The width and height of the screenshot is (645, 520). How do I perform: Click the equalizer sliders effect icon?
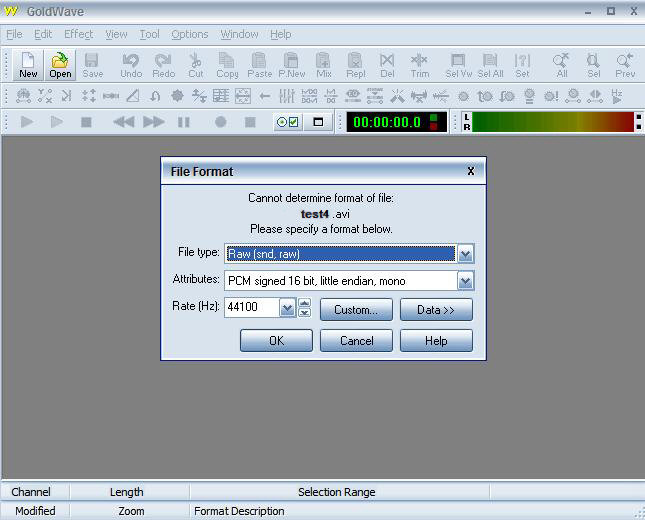(x=287, y=96)
